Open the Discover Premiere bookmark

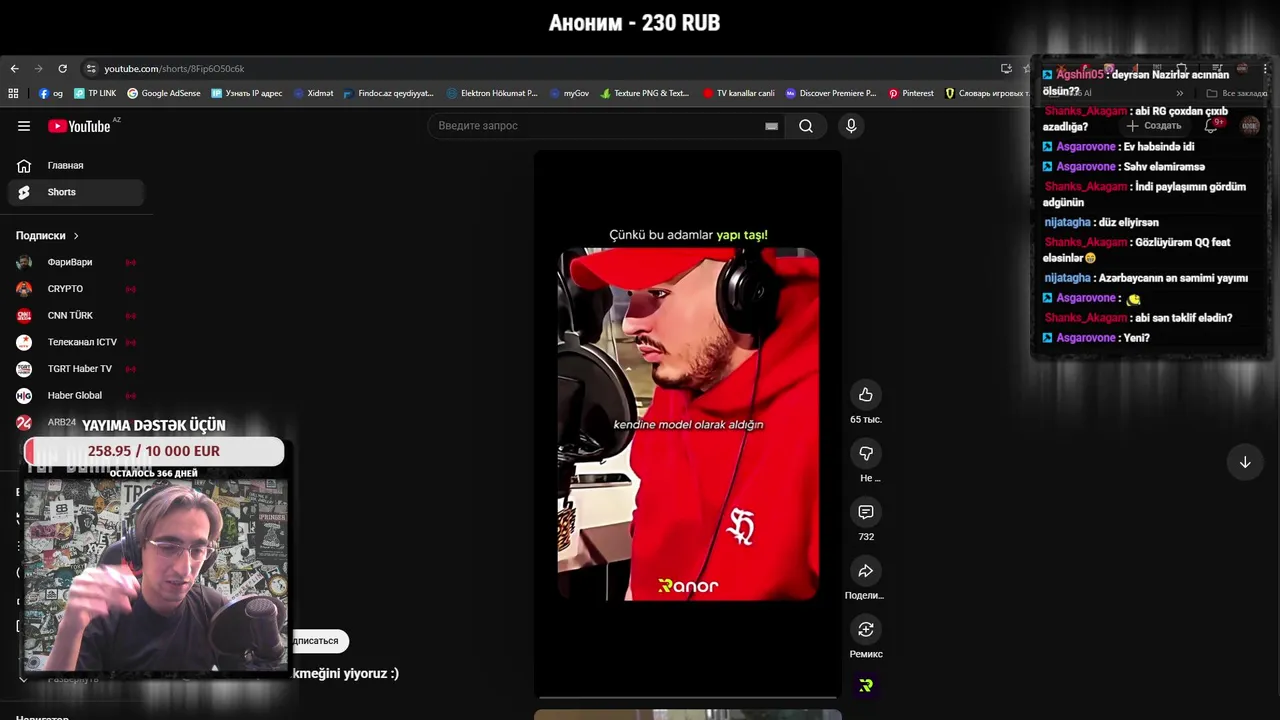pos(831,93)
